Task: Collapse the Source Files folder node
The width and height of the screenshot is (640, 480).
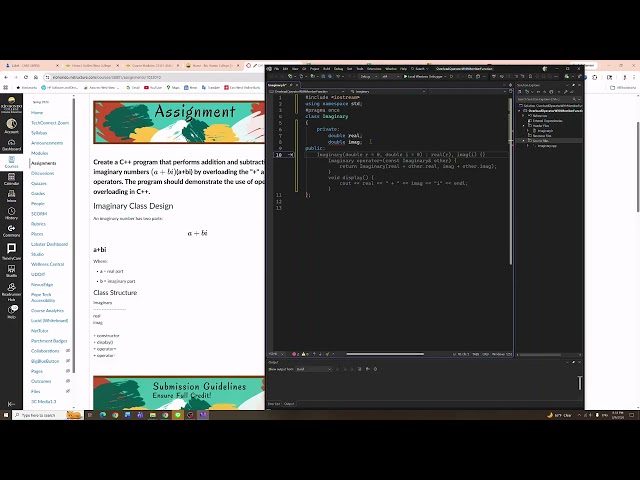Action: click(524, 140)
